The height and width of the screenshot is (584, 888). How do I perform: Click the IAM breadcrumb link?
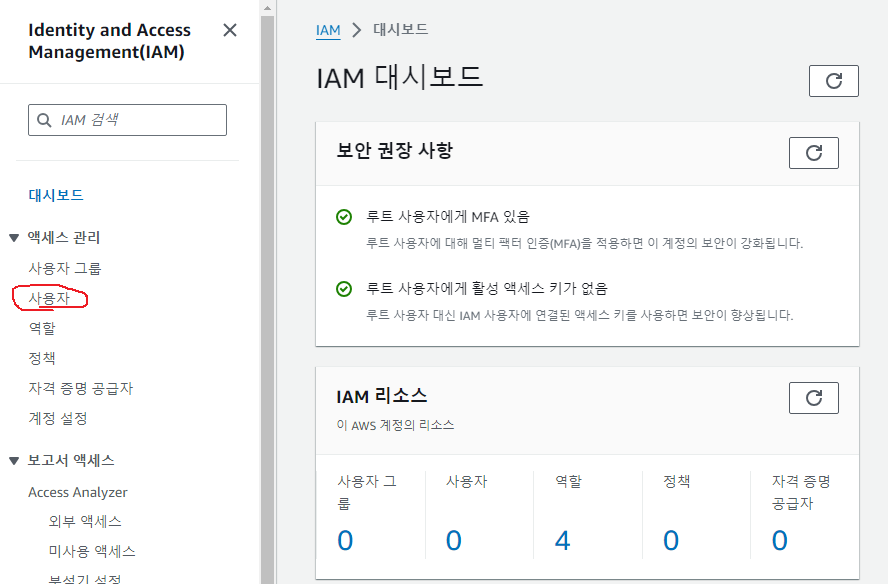click(328, 30)
